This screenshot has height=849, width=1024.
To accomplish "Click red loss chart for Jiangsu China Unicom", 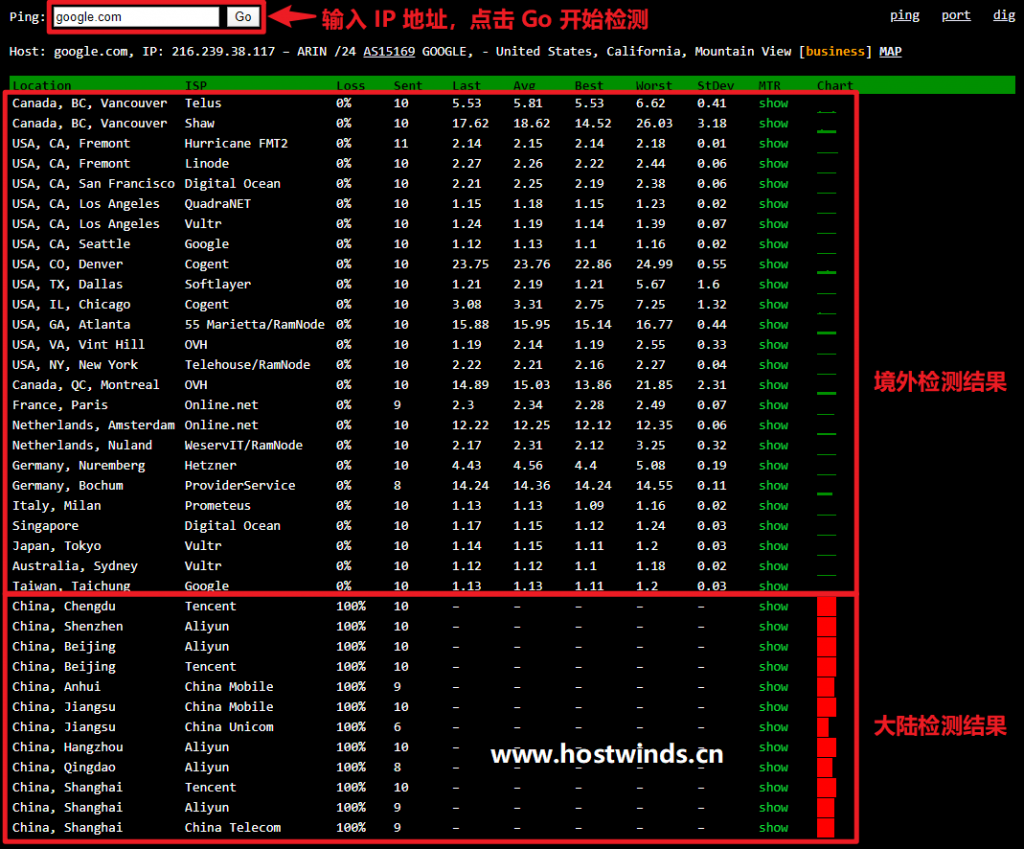I will [823, 727].
